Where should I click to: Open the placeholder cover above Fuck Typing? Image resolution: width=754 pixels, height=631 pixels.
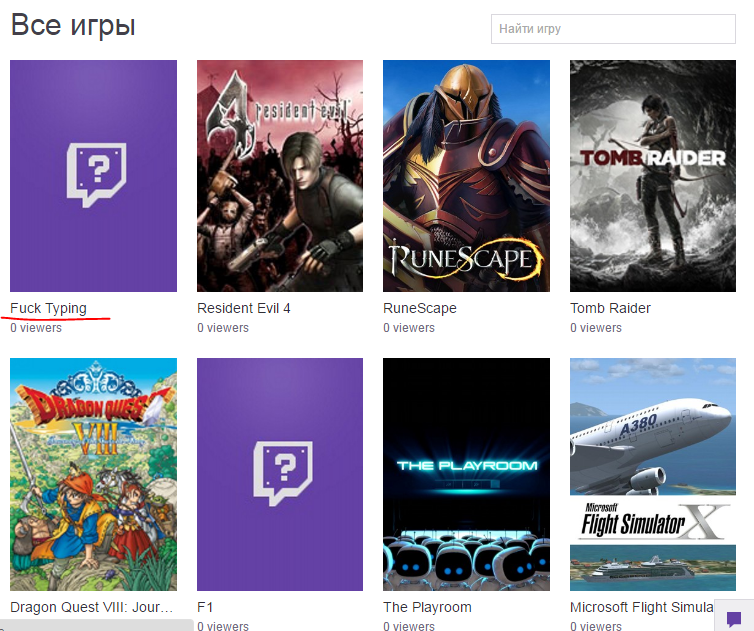point(93,176)
